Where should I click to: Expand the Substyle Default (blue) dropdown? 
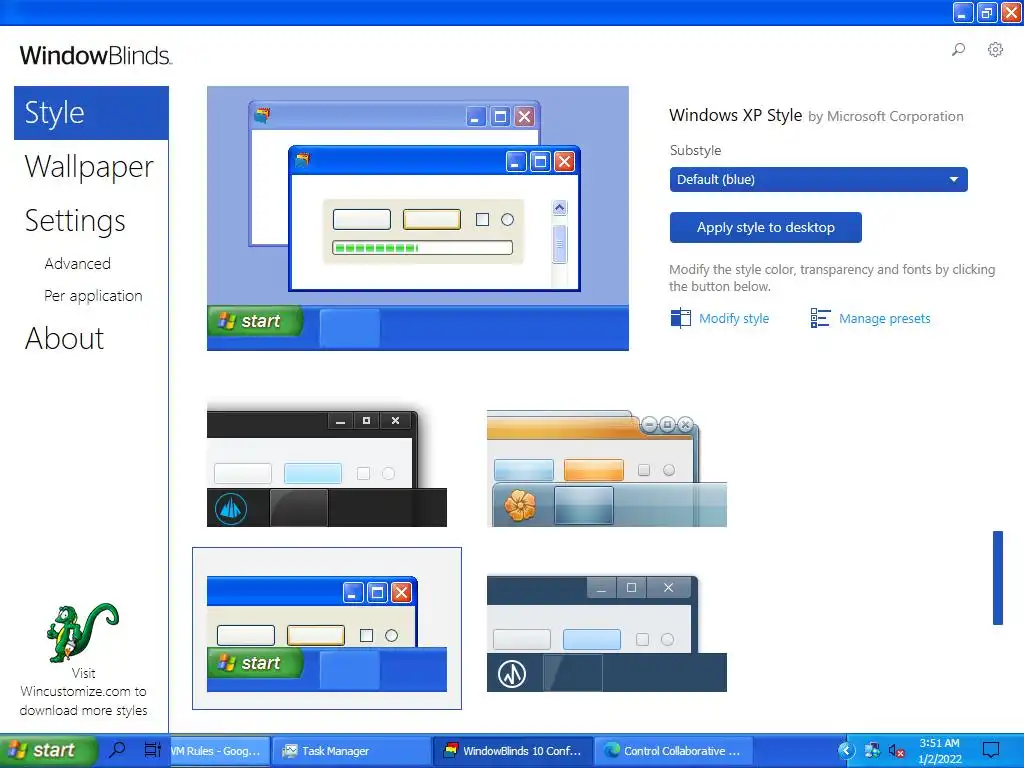point(818,180)
